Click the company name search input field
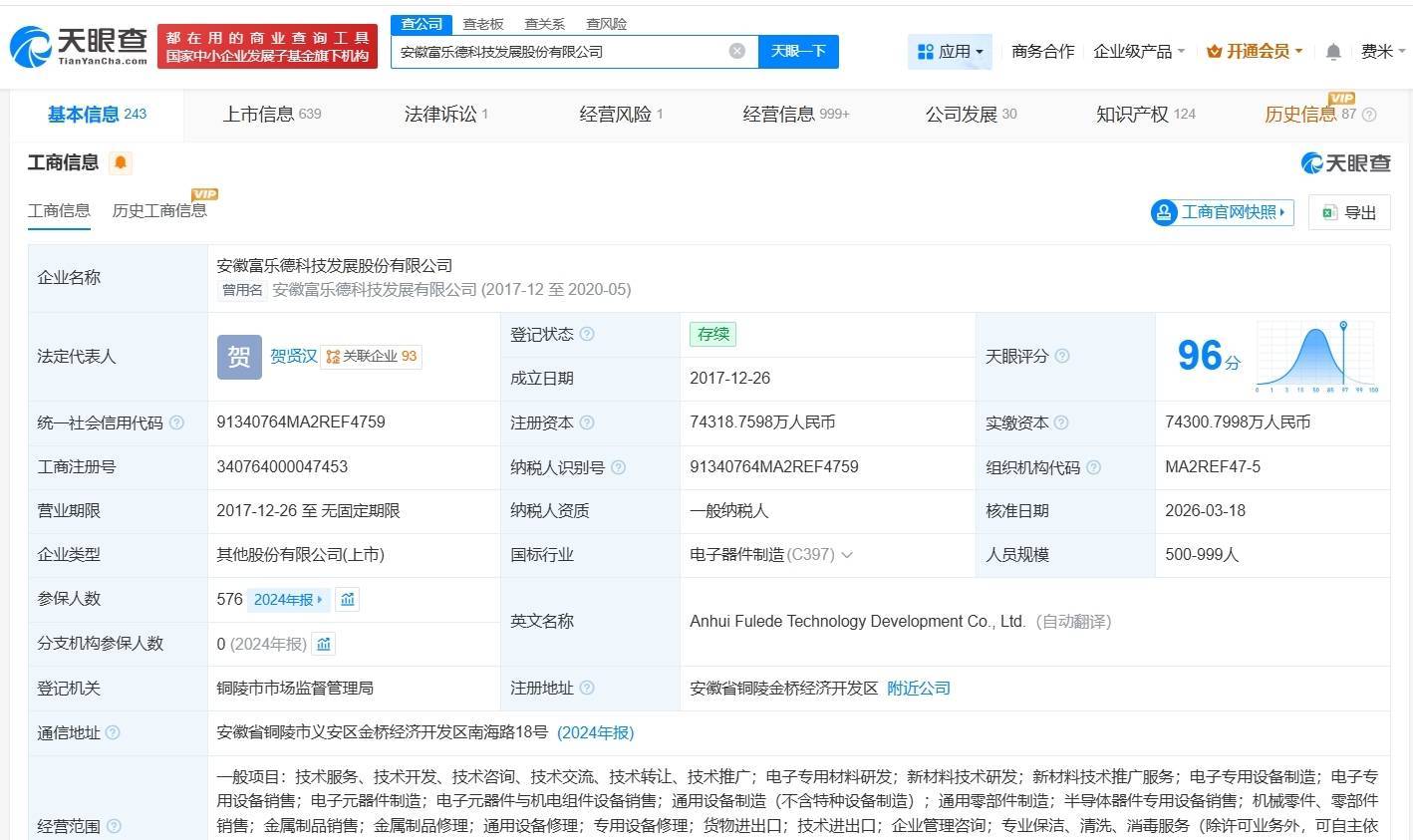The image size is (1413, 840). tap(558, 51)
